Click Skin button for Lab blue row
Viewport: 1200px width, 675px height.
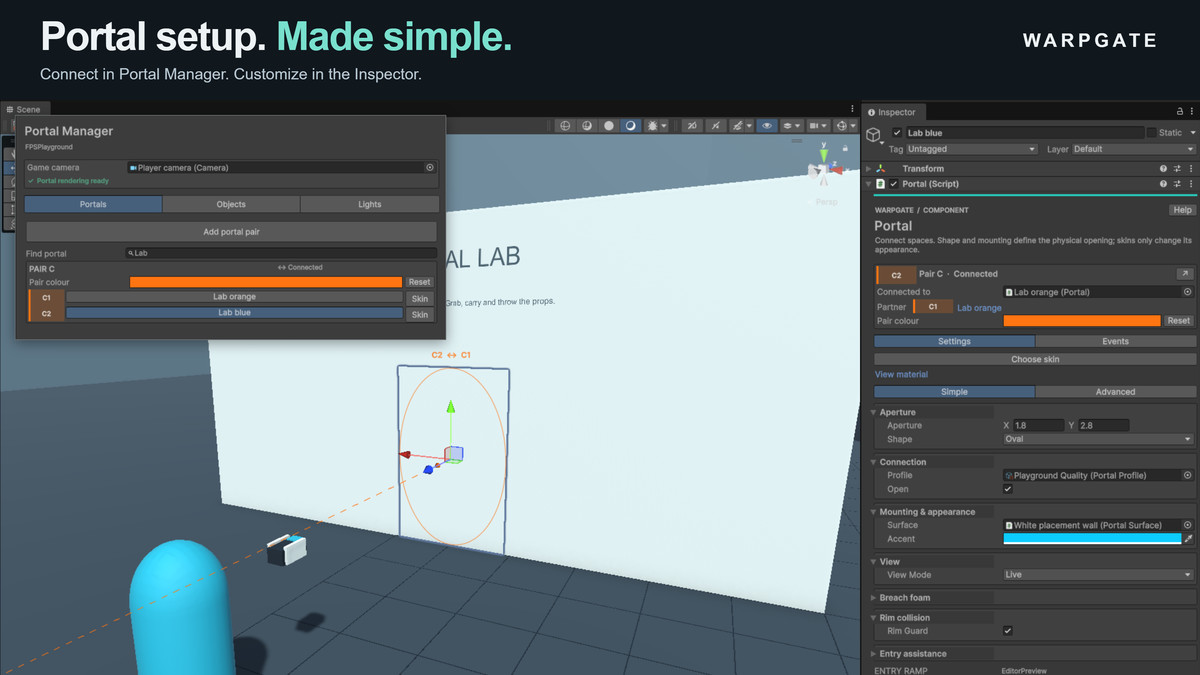(x=419, y=314)
